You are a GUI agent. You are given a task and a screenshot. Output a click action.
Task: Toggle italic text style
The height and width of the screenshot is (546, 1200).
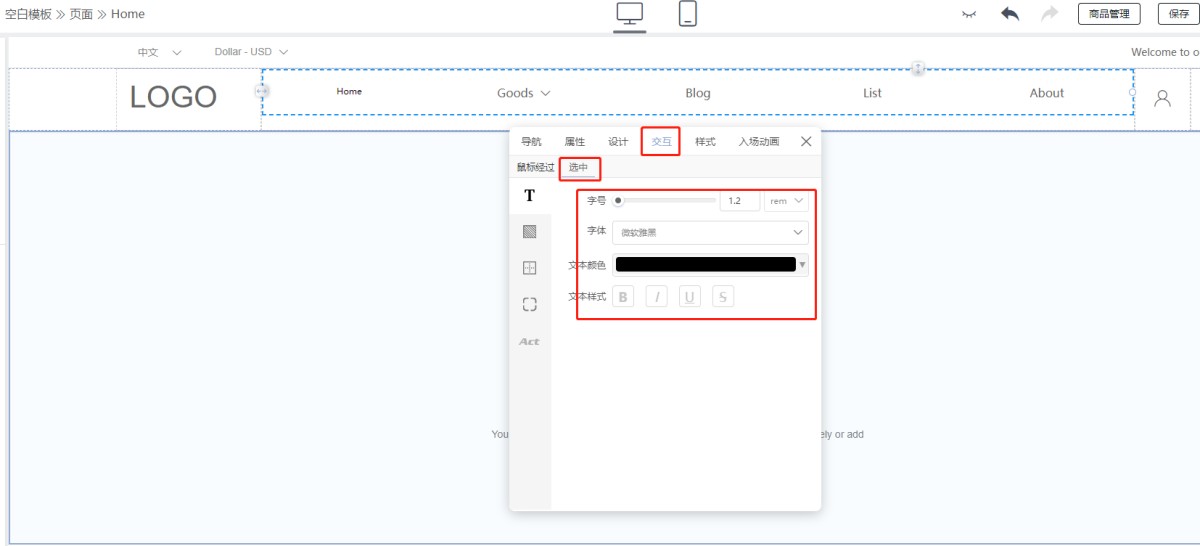(656, 297)
